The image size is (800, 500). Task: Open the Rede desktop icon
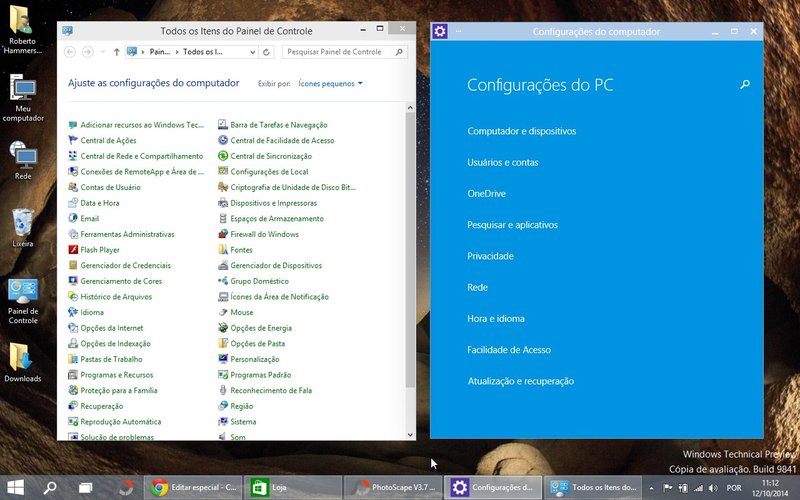click(22, 161)
